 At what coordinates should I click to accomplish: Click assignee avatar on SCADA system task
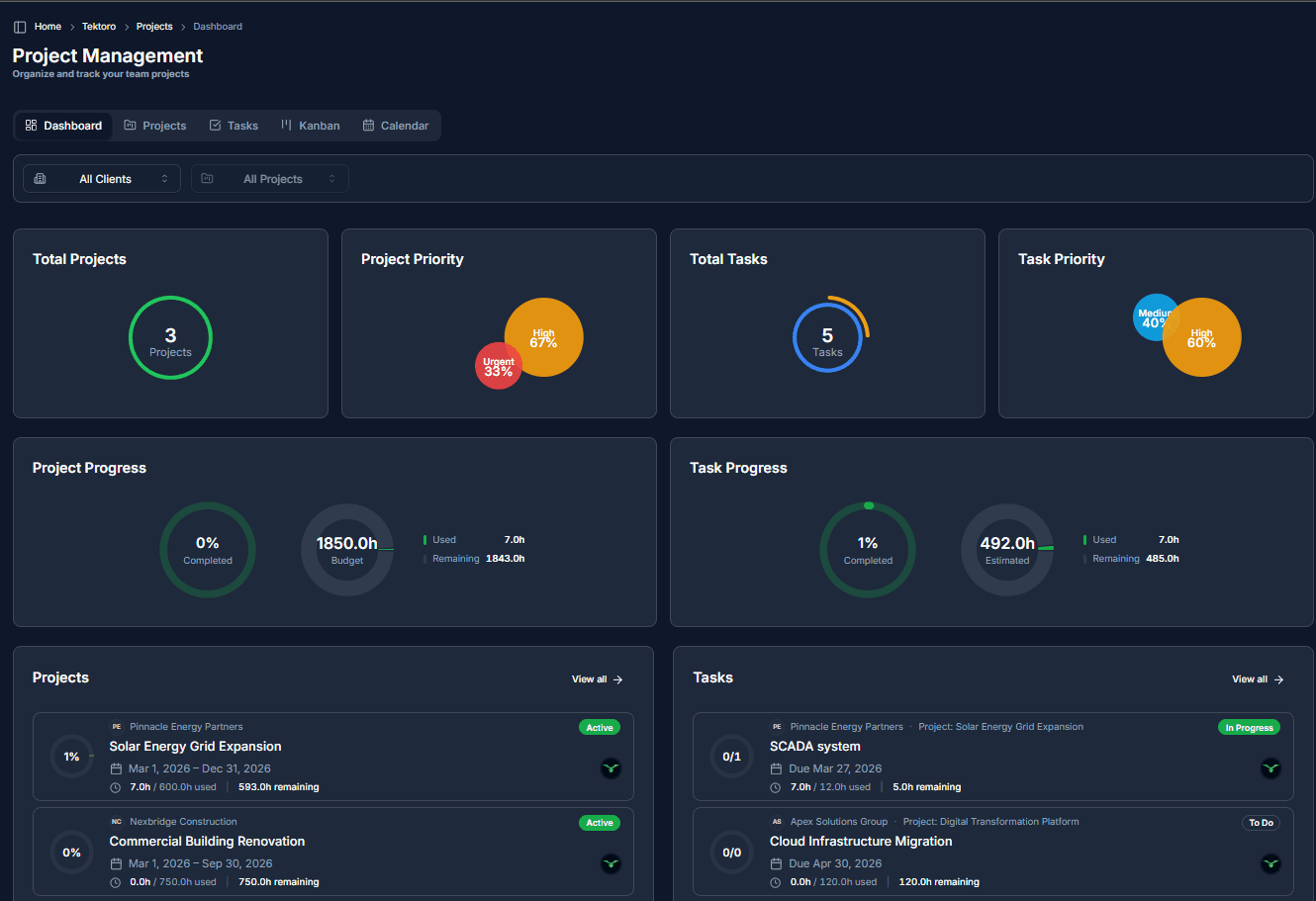[x=1270, y=768]
